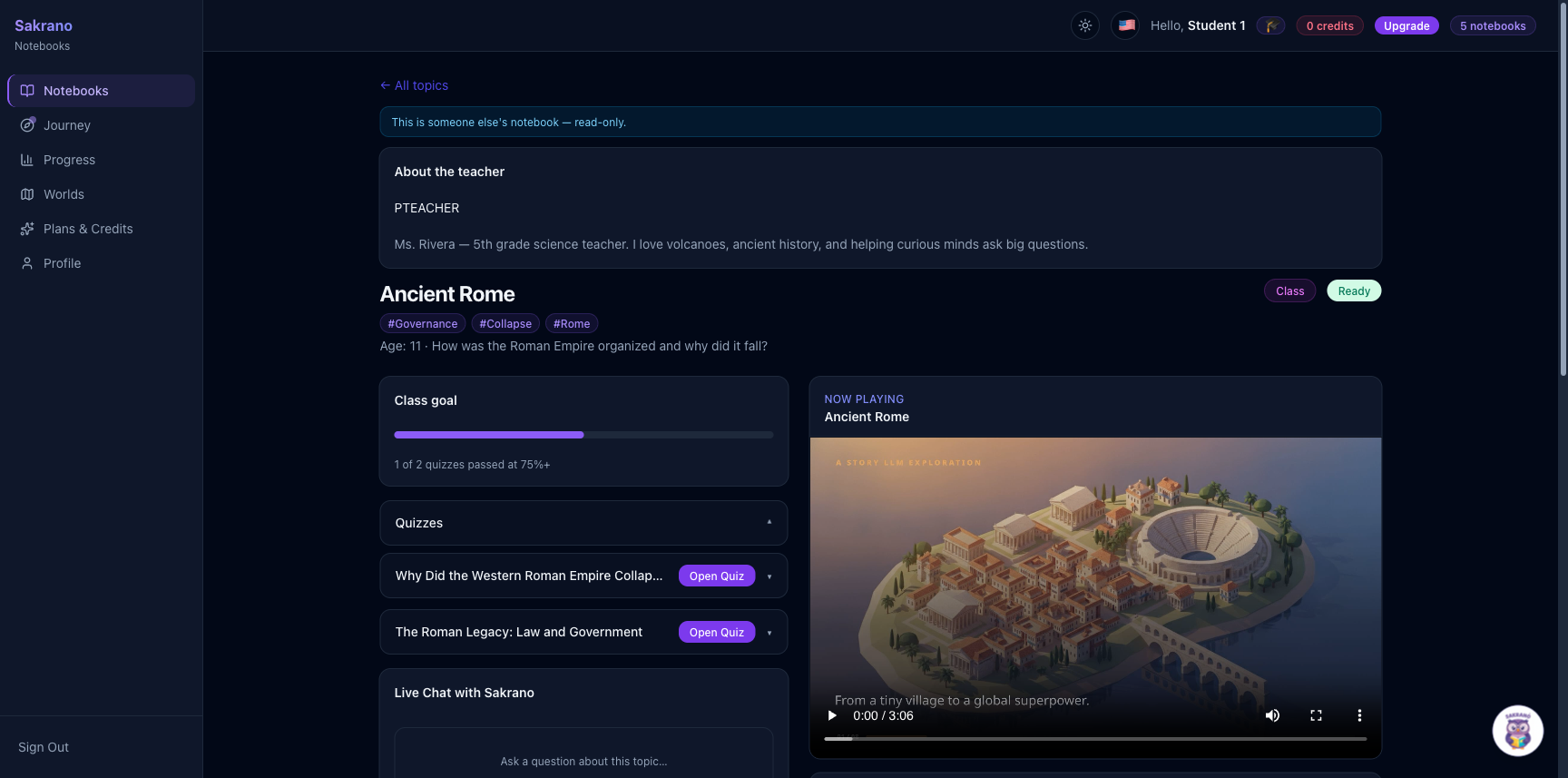This screenshot has height=778, width=1568.
Task: Click the 'Age: 11' topic question line
Action: click(573, 346)
